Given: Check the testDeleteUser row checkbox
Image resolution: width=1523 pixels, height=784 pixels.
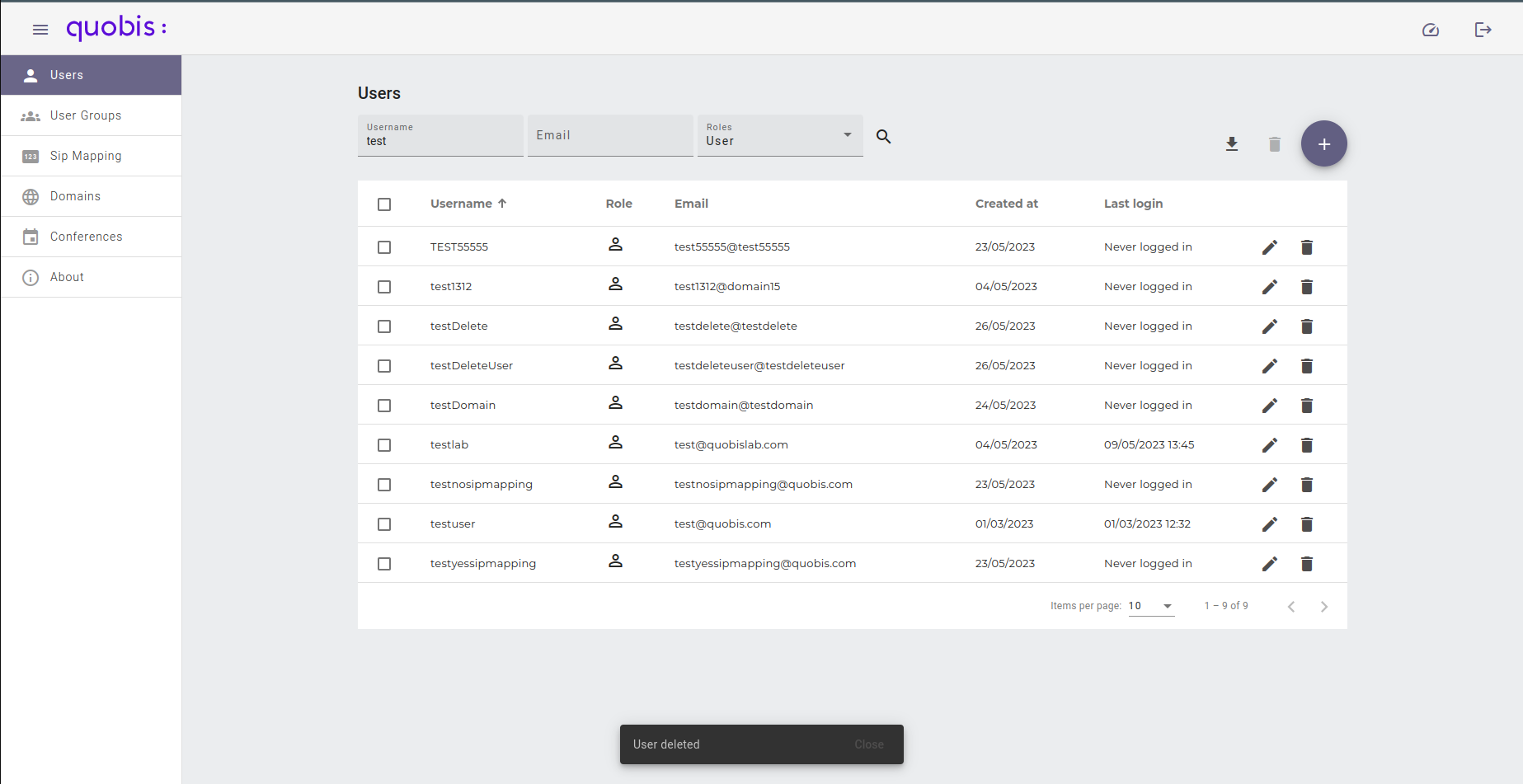Looking at the screenshot, I should pyautogui.click(x=384, y=366).
